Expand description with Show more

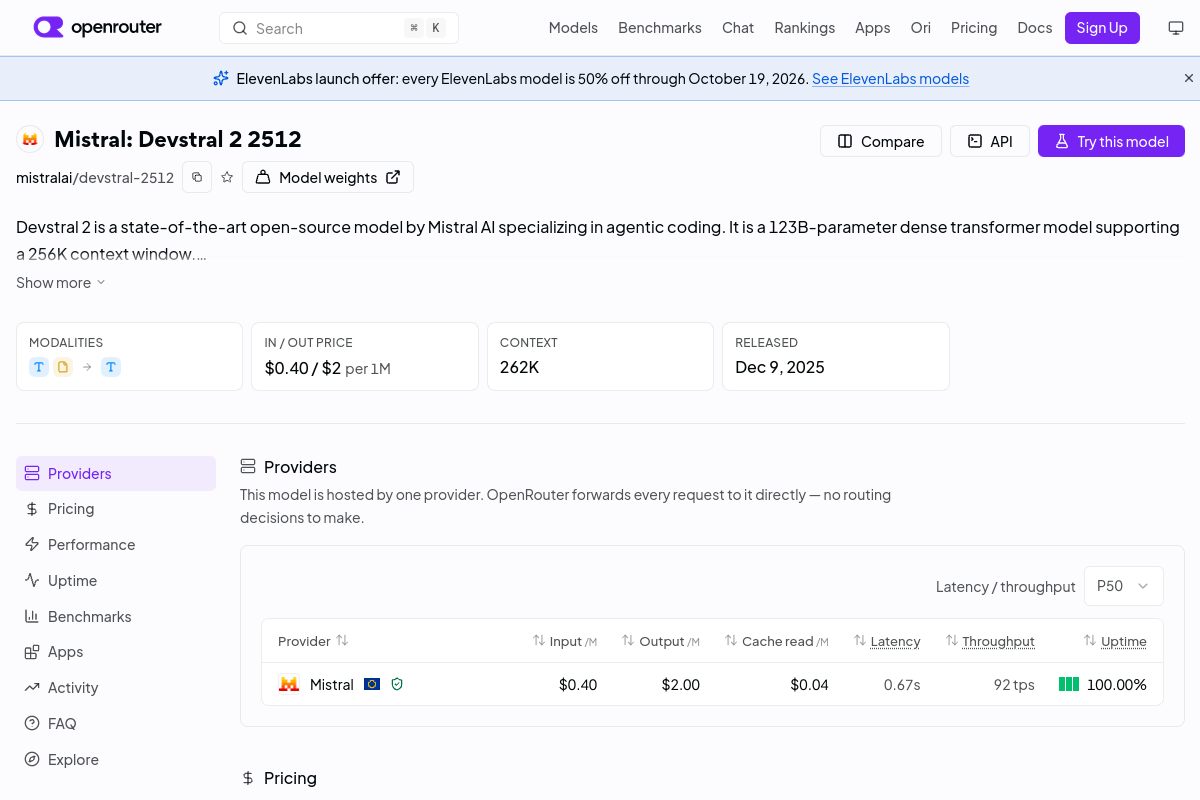60,283
